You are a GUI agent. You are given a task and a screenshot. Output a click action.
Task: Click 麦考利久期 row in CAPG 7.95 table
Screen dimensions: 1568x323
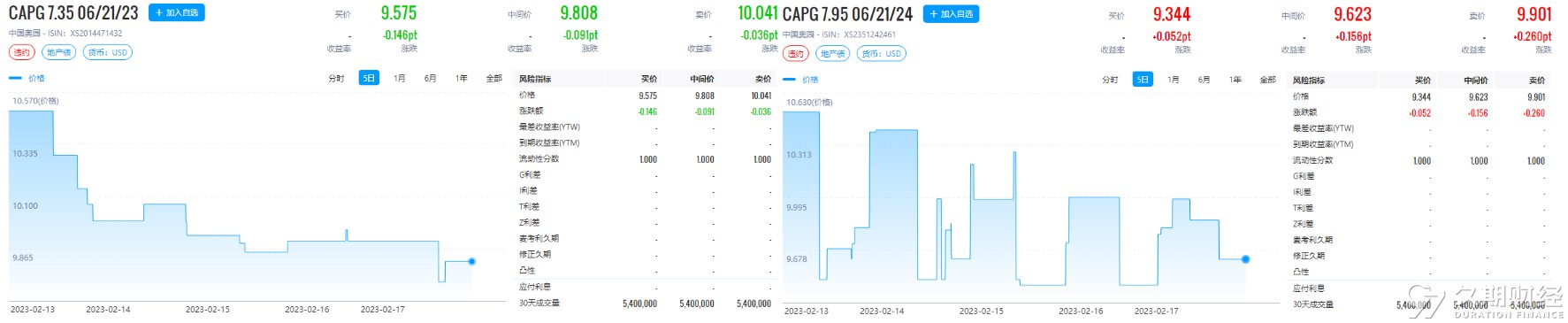click(1419, 240)
